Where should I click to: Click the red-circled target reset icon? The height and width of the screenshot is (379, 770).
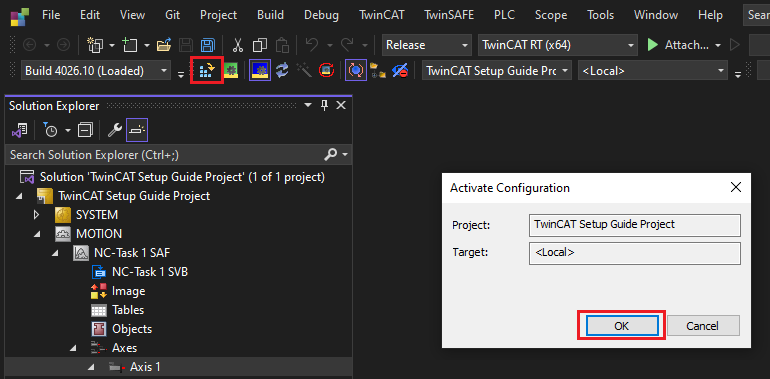coord(326,71)
